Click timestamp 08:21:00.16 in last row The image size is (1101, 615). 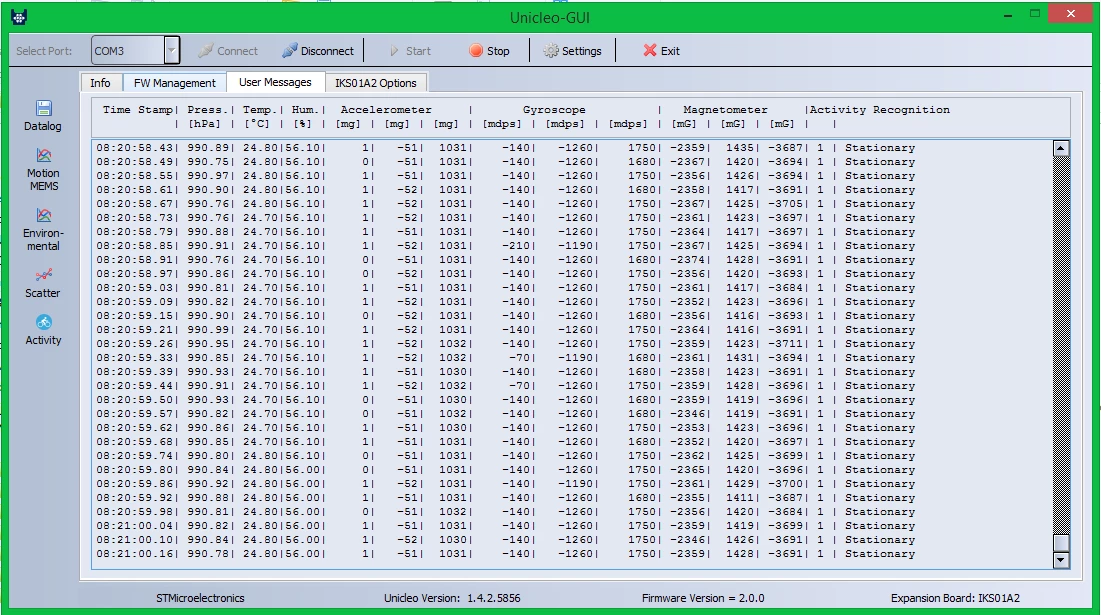coord(135,553)
